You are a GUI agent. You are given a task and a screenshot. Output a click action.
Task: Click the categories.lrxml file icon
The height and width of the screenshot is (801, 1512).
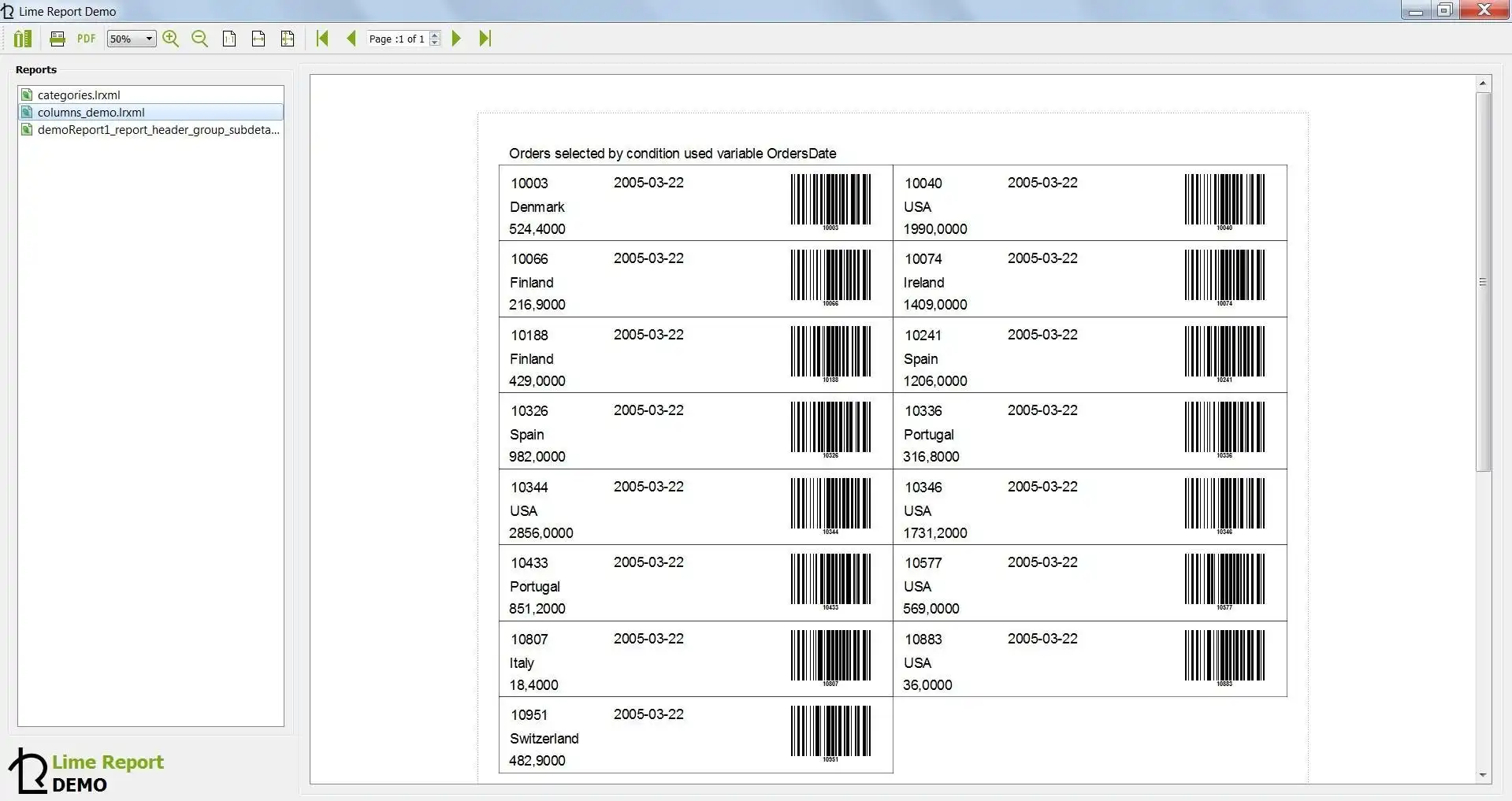27,95
